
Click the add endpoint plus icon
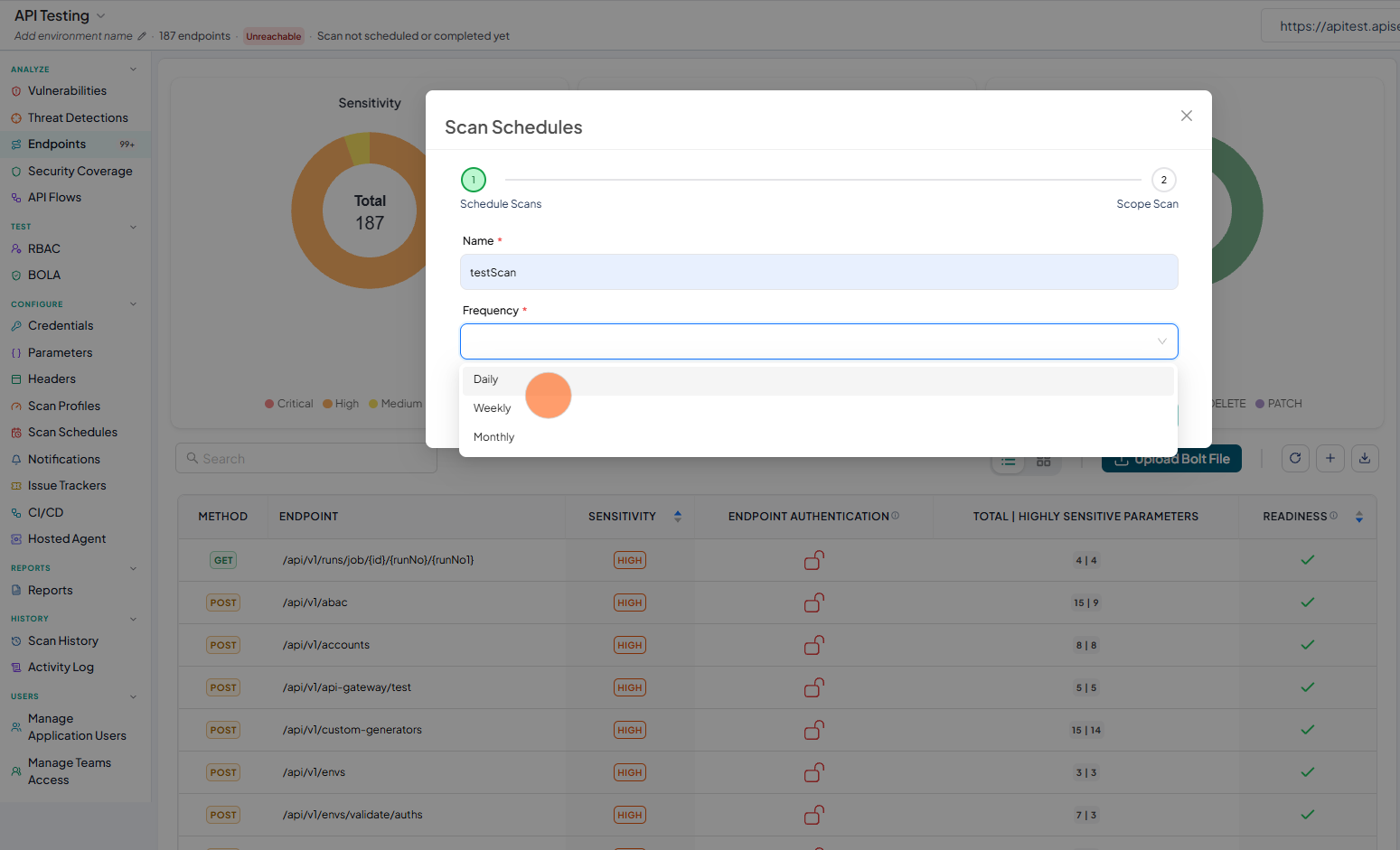pos(1330,459)
